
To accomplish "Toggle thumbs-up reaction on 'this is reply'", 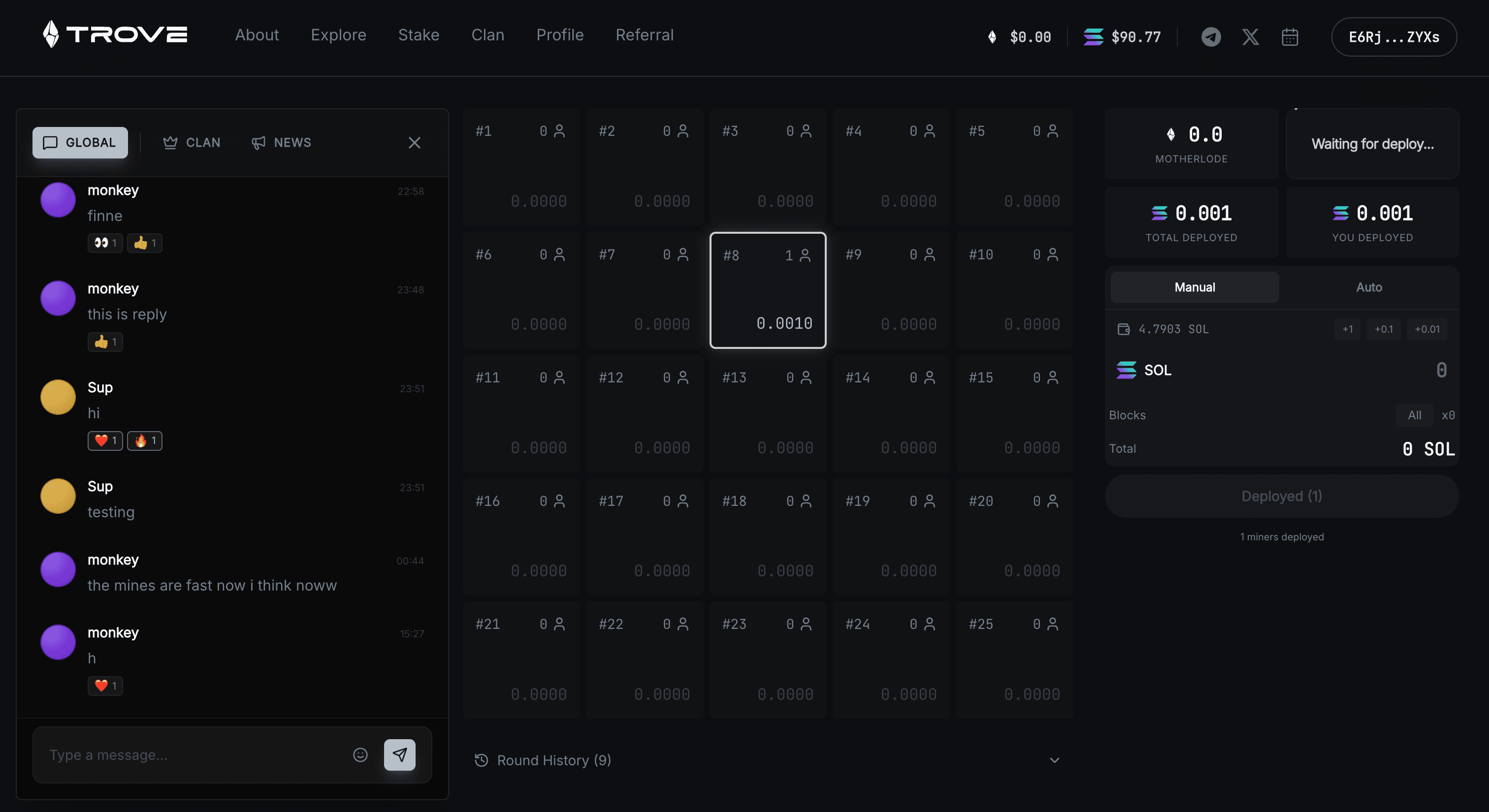I will (105, 342).
